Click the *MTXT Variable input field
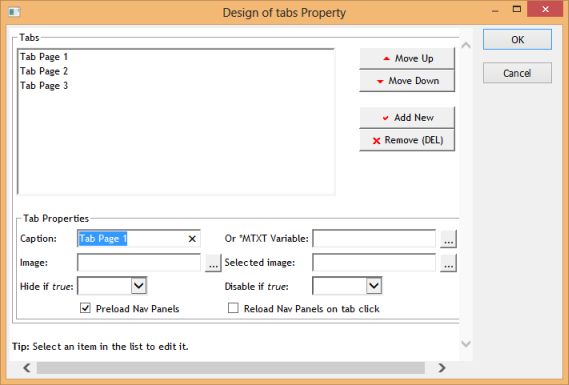Image resolution: width=569 pixels, height=385 pixels. [374, 238]
